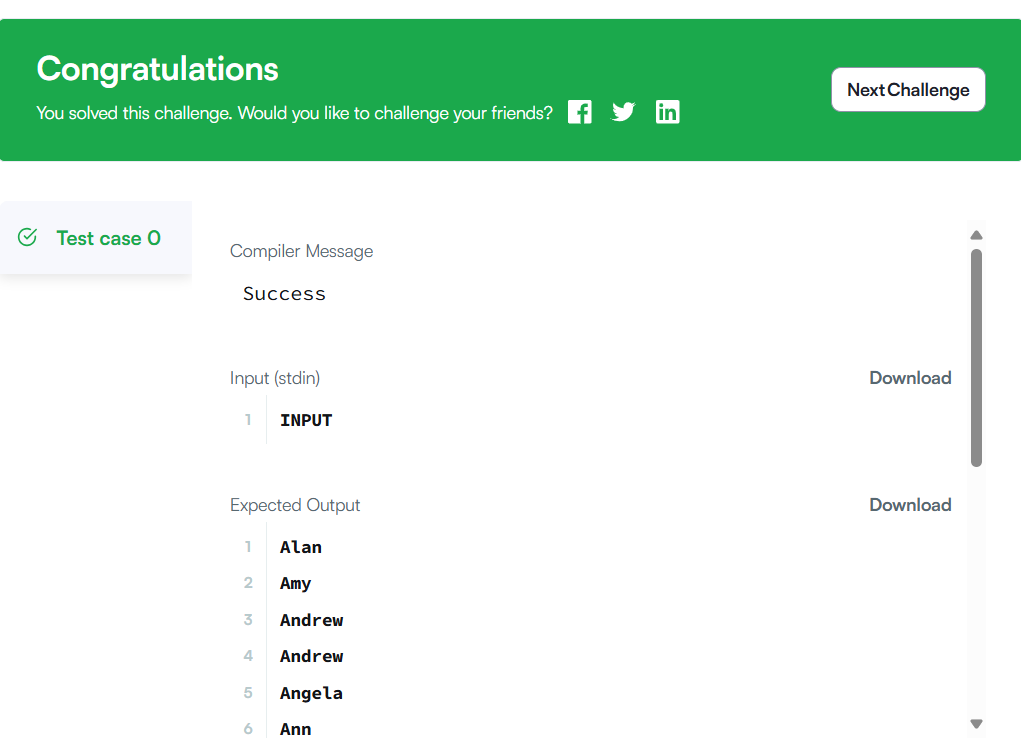Click the scrollbar up arrow

[977, 235]
